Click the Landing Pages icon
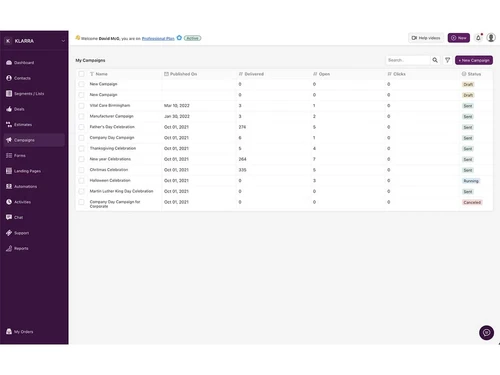The width and height of the screenshot is (500, 375). point(9,171)
